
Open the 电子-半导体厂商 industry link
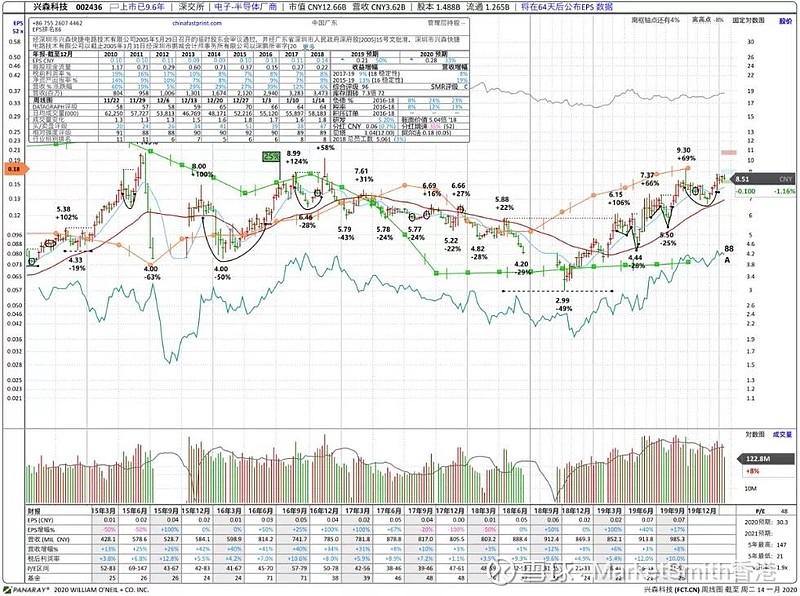point(245,7)
